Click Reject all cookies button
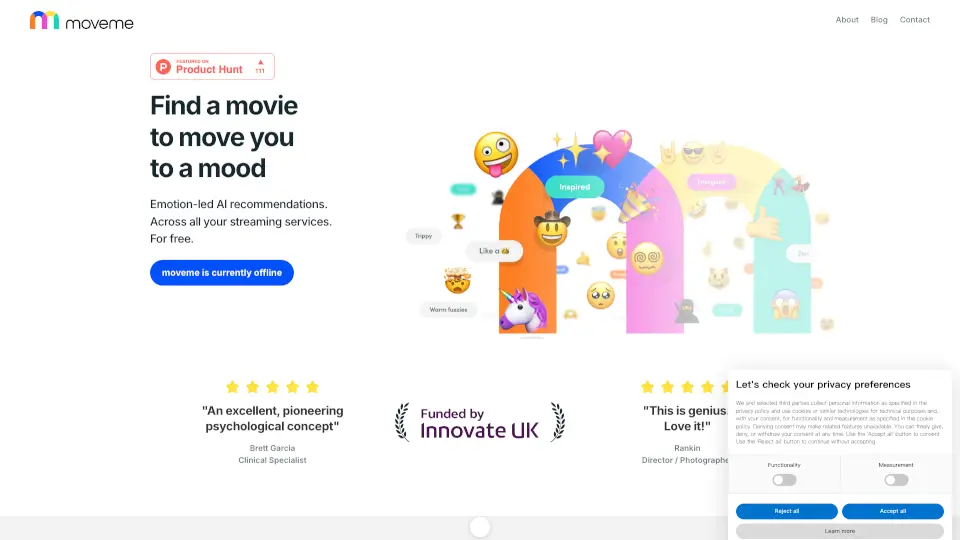 click(786, 511)
